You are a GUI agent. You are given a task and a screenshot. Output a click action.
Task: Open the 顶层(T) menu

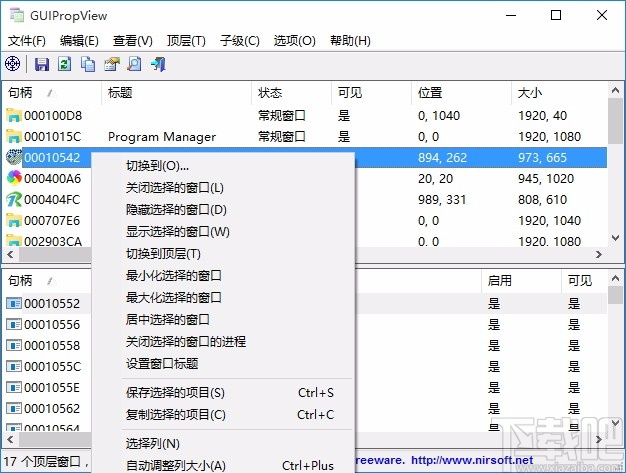[x=186, y=40]
